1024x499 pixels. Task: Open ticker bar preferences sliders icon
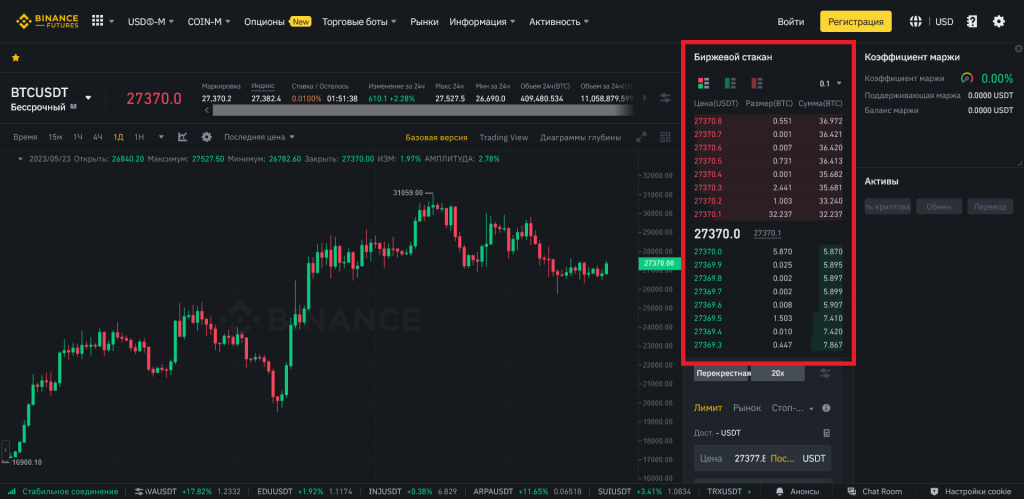pyautogui.click(x=665, y=97)
